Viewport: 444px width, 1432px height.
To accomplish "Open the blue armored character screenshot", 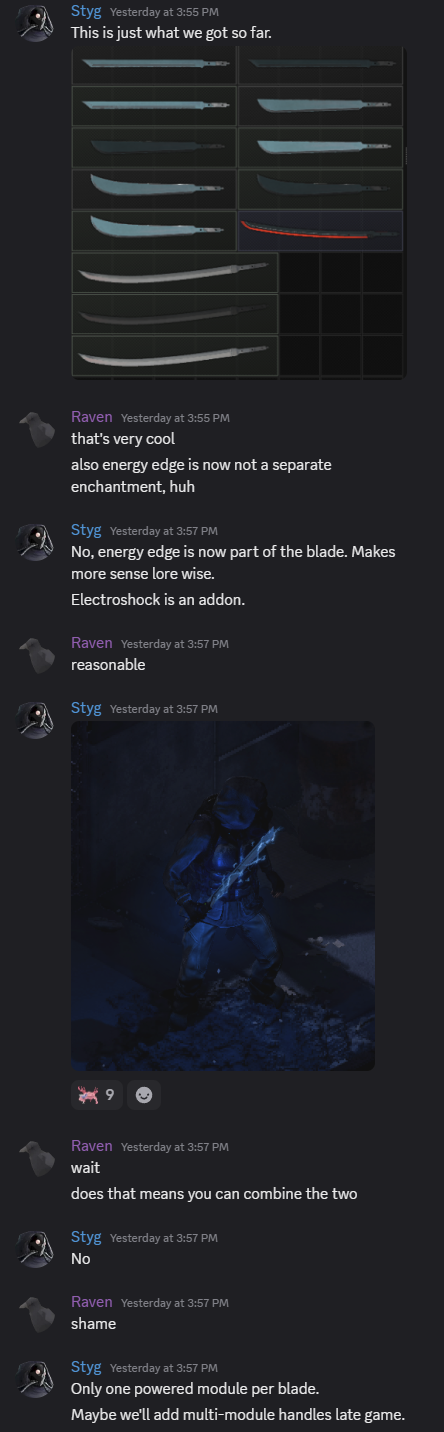I will pos(223,896).
